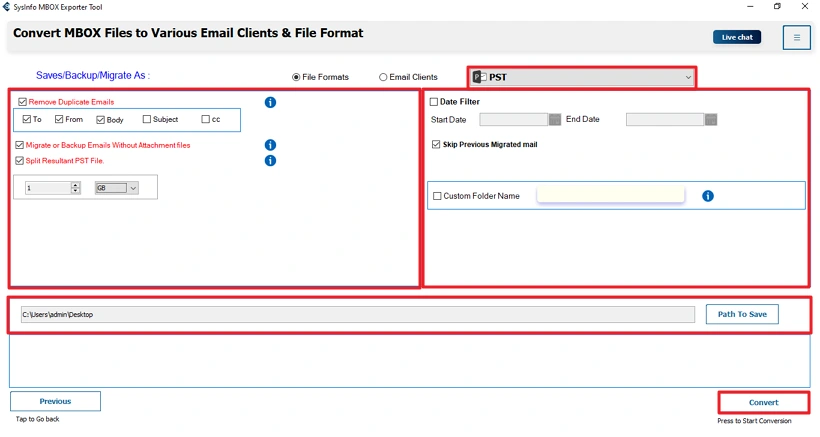Open the PST format dropdown
This screenshot has width=820, height=437.
(582, 77)
